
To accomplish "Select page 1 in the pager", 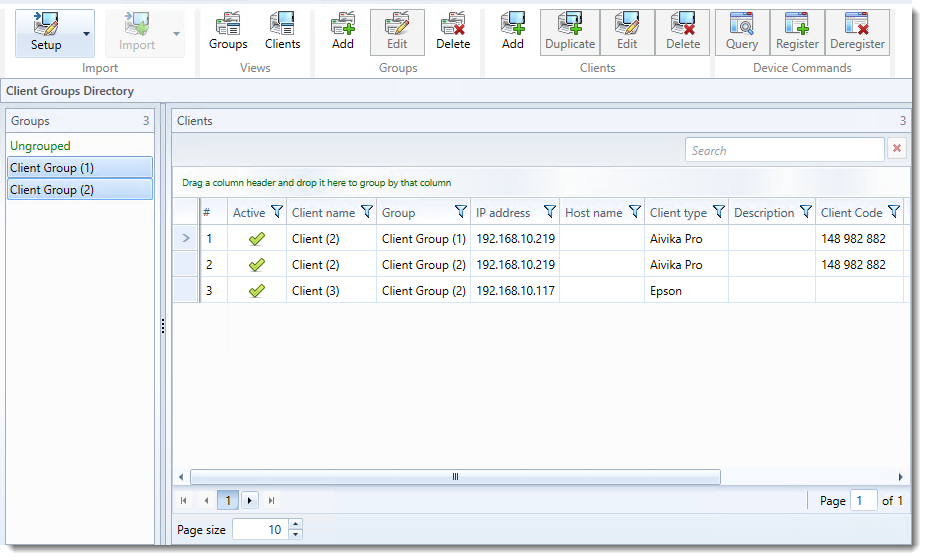I will point(228,500).
